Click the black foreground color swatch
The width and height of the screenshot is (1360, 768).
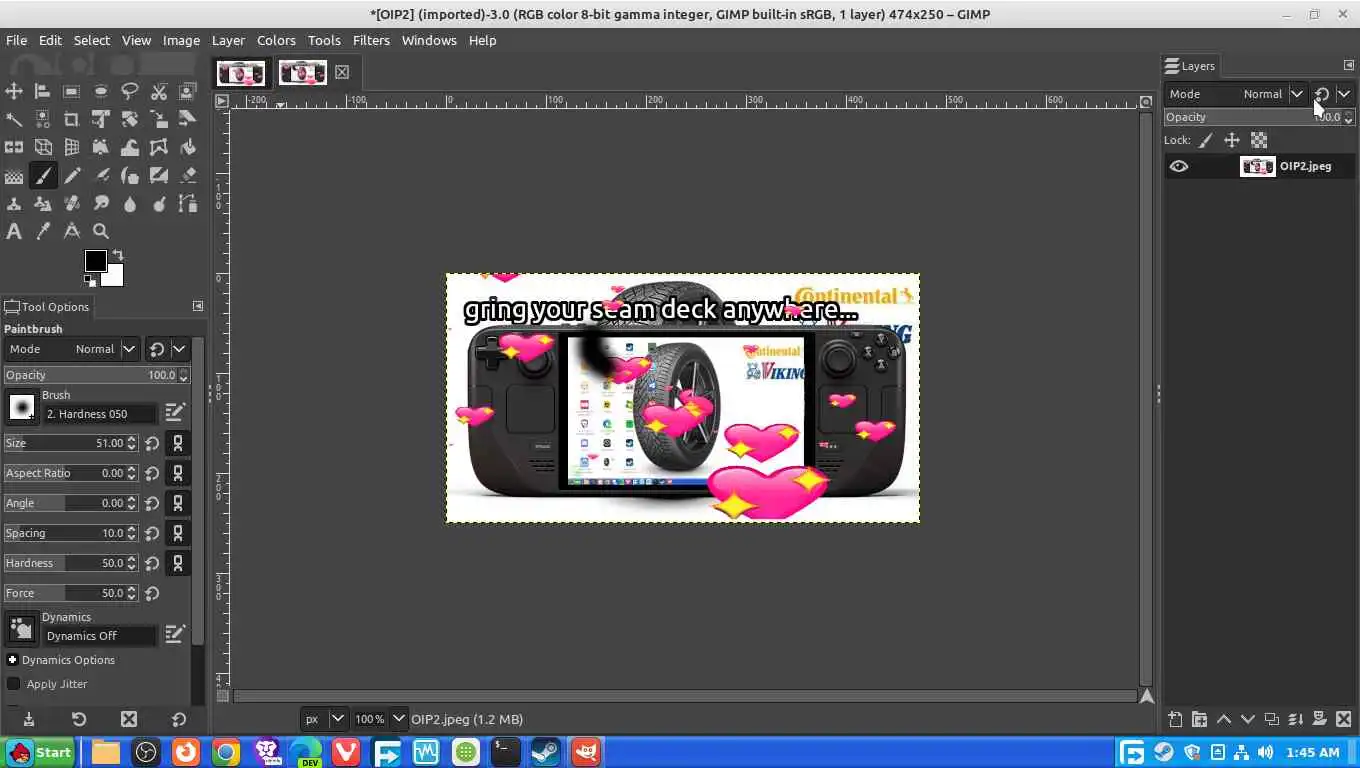[95, 261]
